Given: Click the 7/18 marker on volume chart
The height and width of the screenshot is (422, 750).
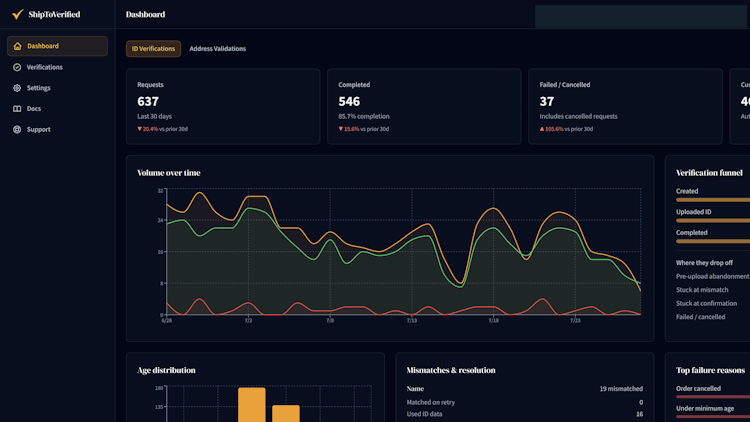Looking at the screenshot, I should (493, 321).
